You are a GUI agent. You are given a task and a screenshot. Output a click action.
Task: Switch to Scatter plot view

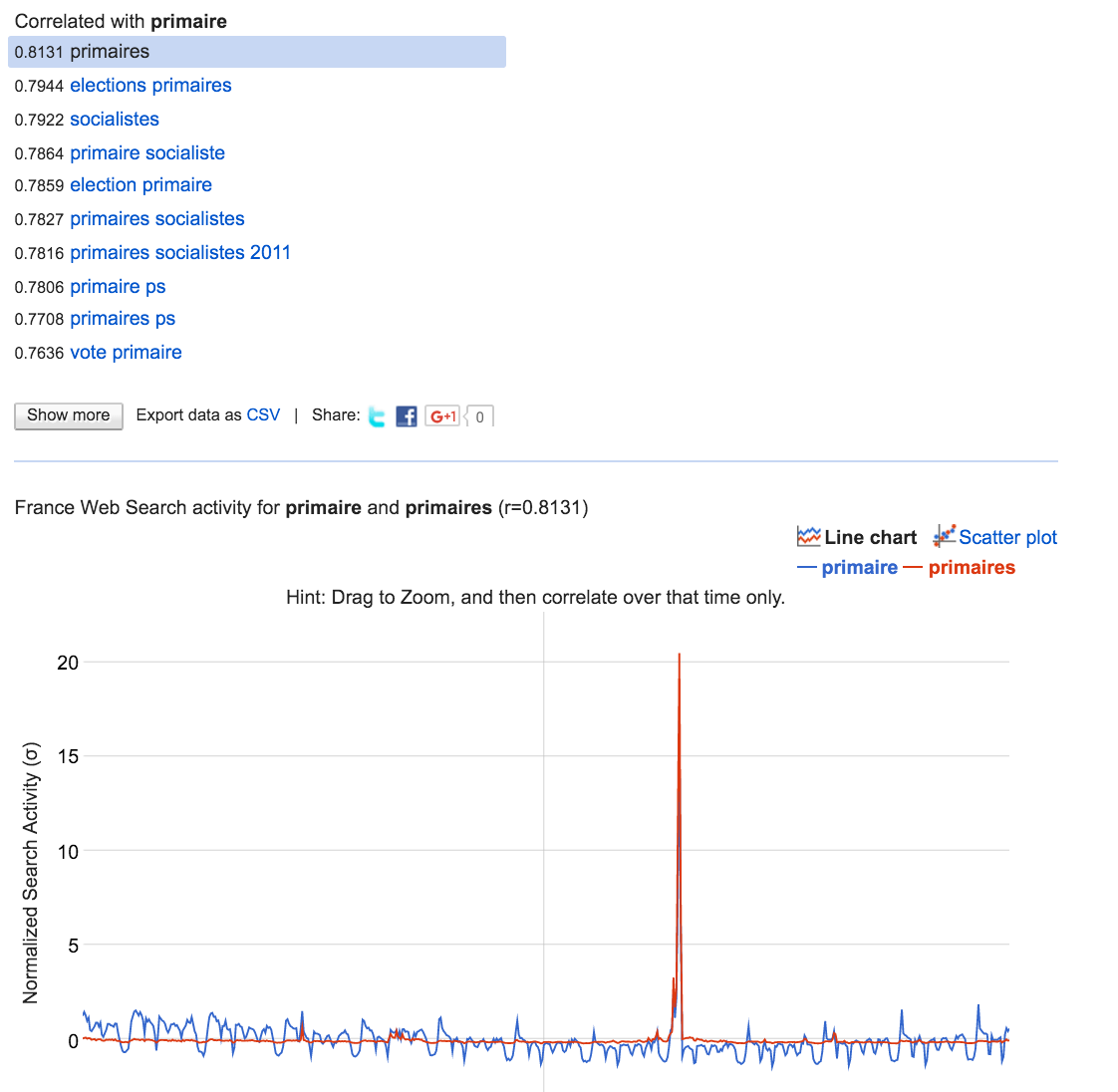click(x=1007, y=537)
